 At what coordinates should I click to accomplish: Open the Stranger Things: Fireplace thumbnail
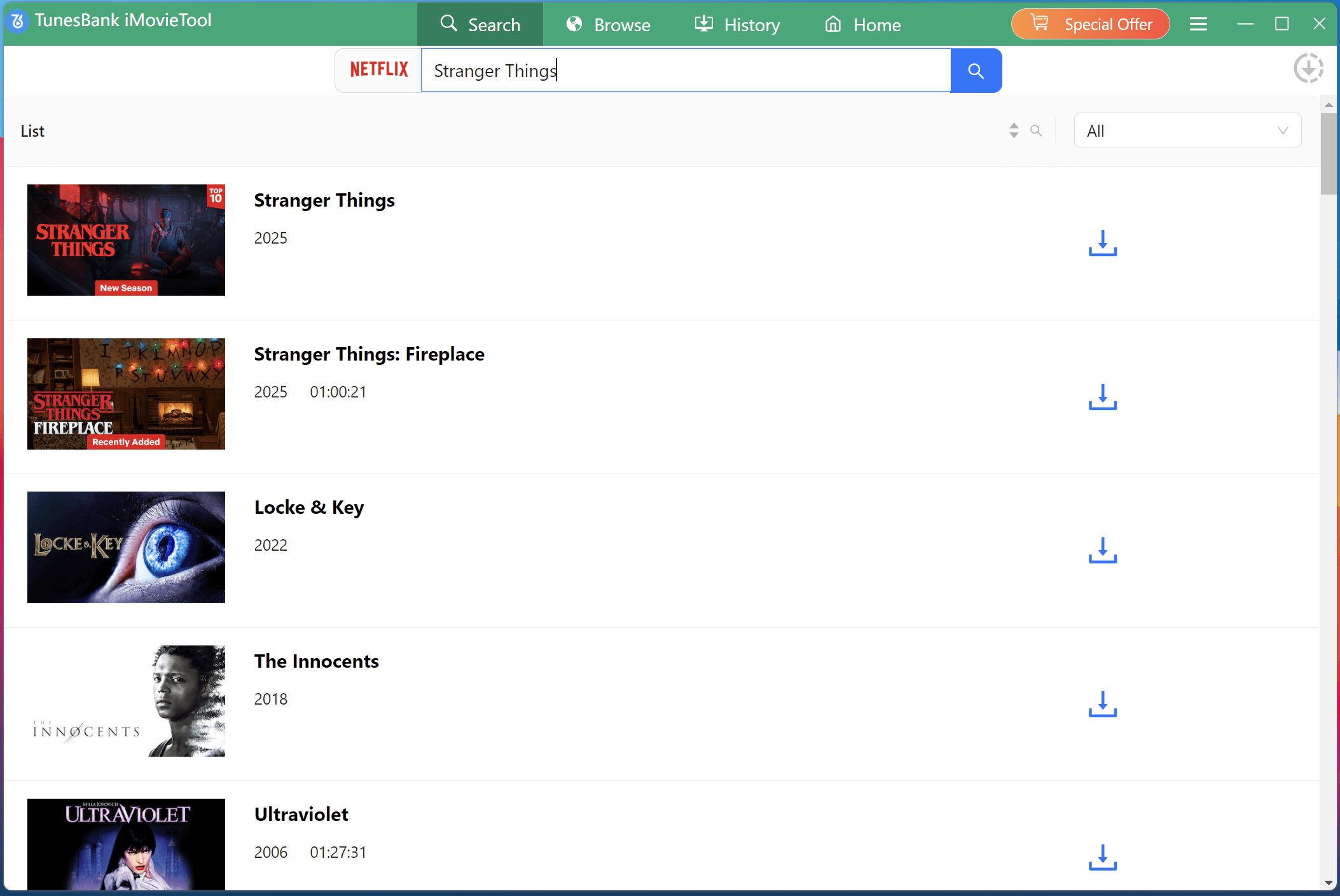click(x=126, y=394)
